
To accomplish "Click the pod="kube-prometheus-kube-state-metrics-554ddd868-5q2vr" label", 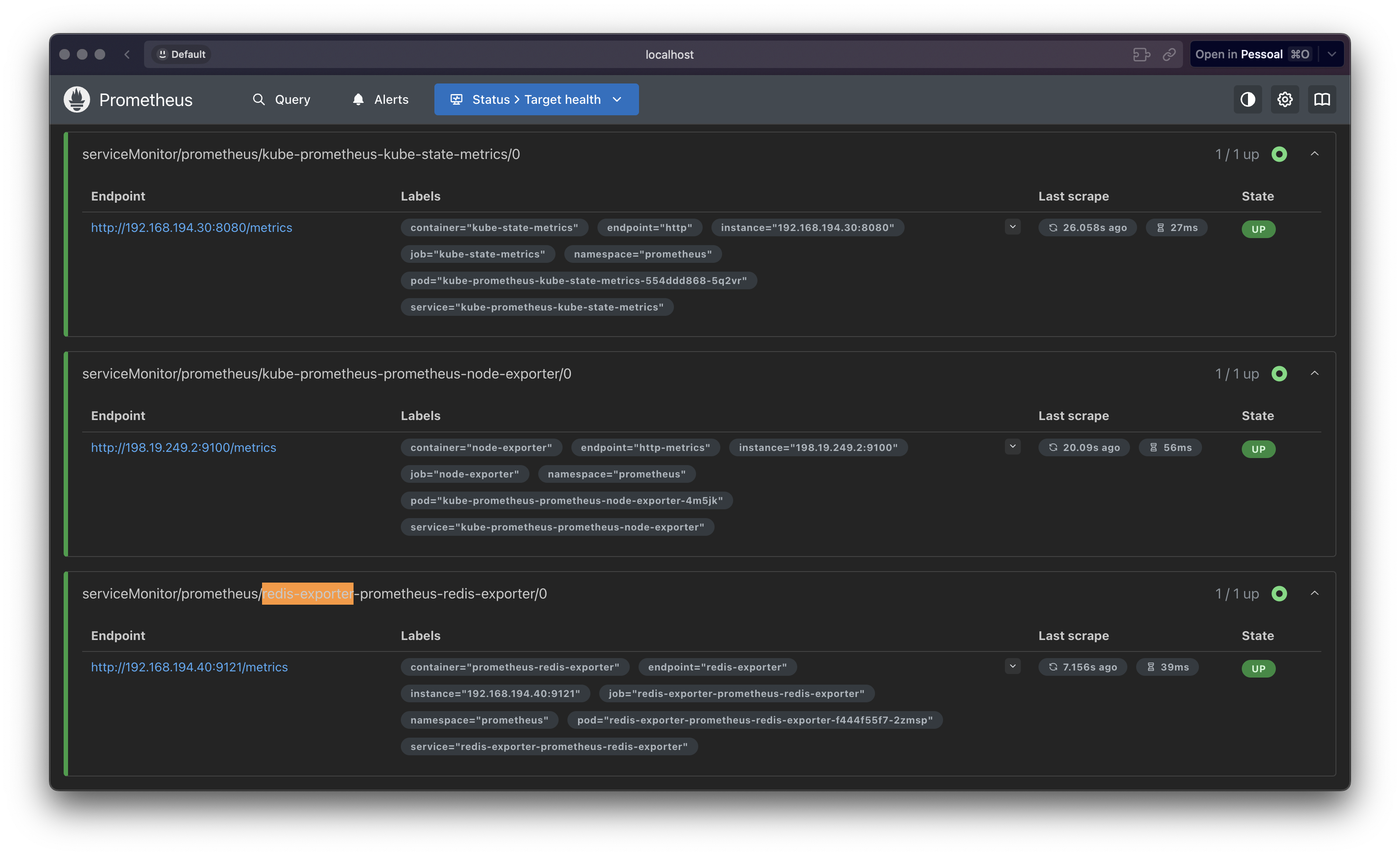I will tap(579, 280).
